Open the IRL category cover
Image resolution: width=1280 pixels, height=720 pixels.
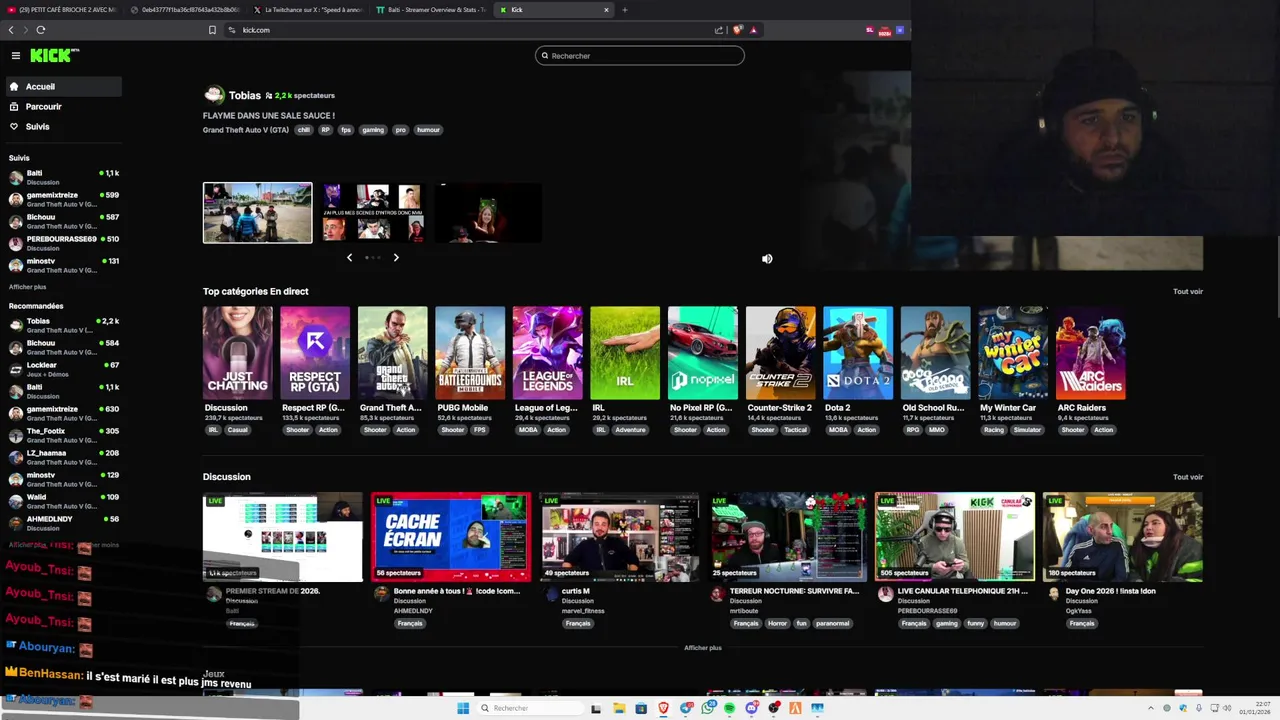coord(625,353)
